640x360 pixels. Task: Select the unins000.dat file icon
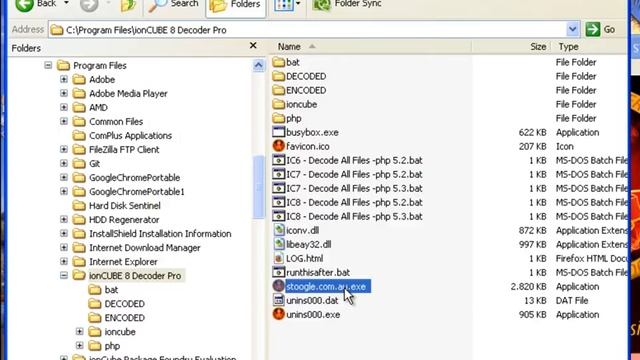(278, 300)
